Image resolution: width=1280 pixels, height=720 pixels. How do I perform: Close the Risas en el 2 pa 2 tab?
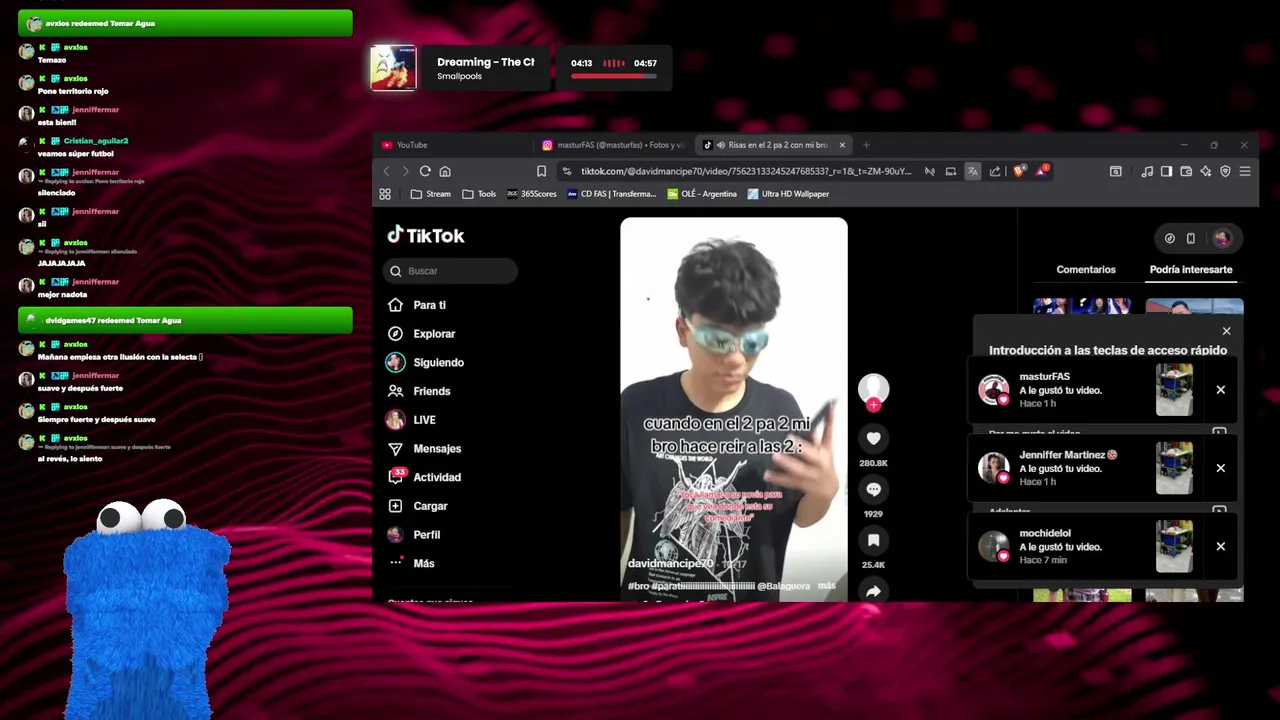[842, 145]
